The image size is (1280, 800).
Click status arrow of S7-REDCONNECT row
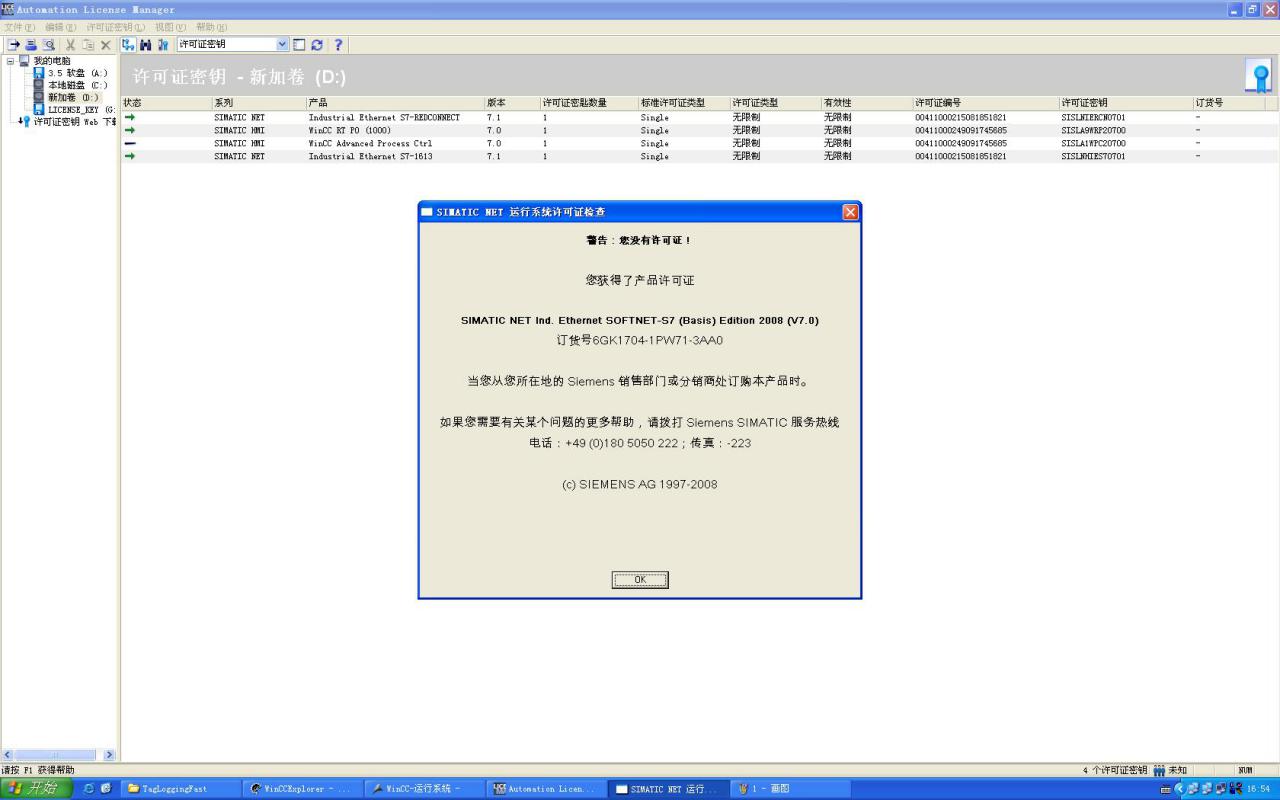pos(130,117)
